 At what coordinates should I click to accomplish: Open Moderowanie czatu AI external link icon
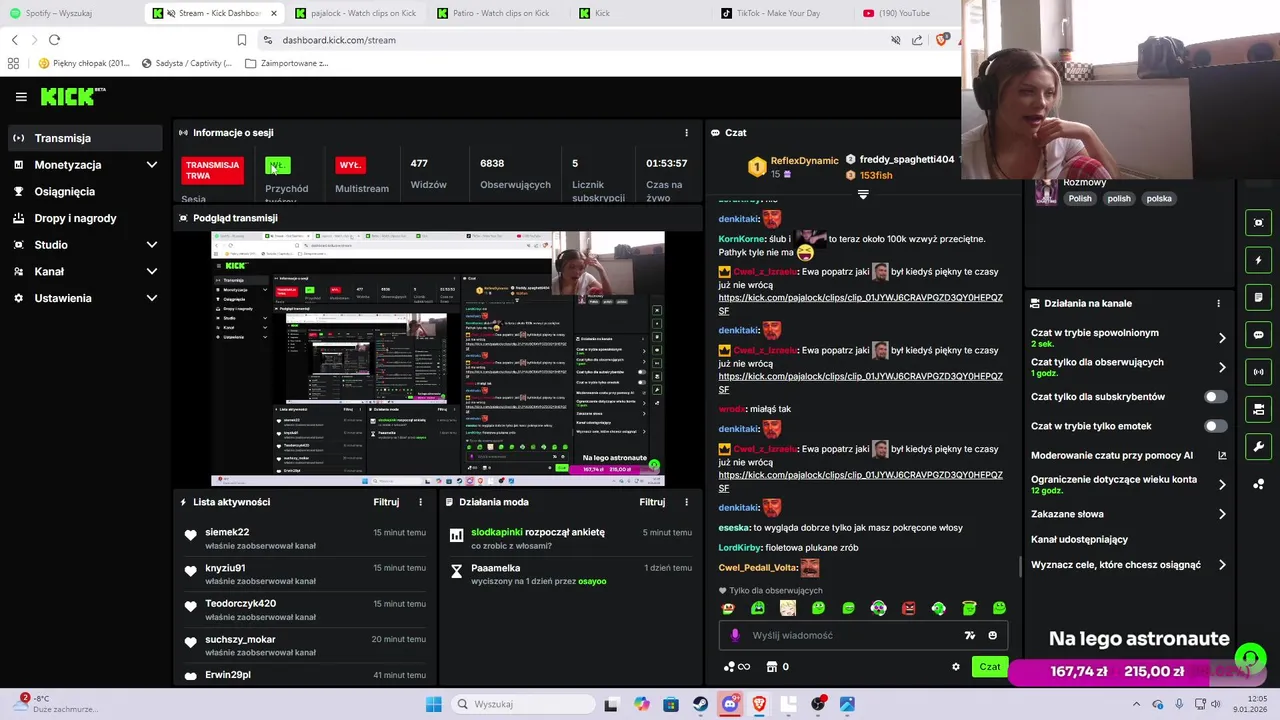coord(1222,456)
